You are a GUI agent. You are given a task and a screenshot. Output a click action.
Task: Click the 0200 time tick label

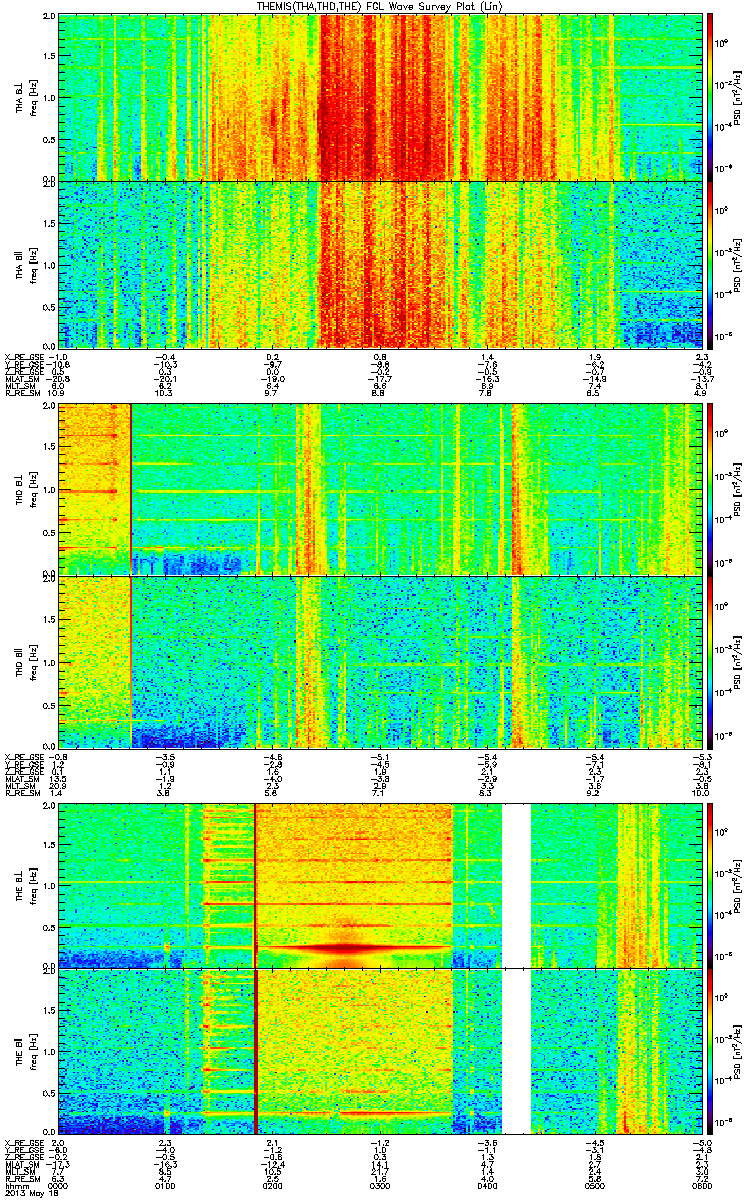click(x=273, y=1186)
